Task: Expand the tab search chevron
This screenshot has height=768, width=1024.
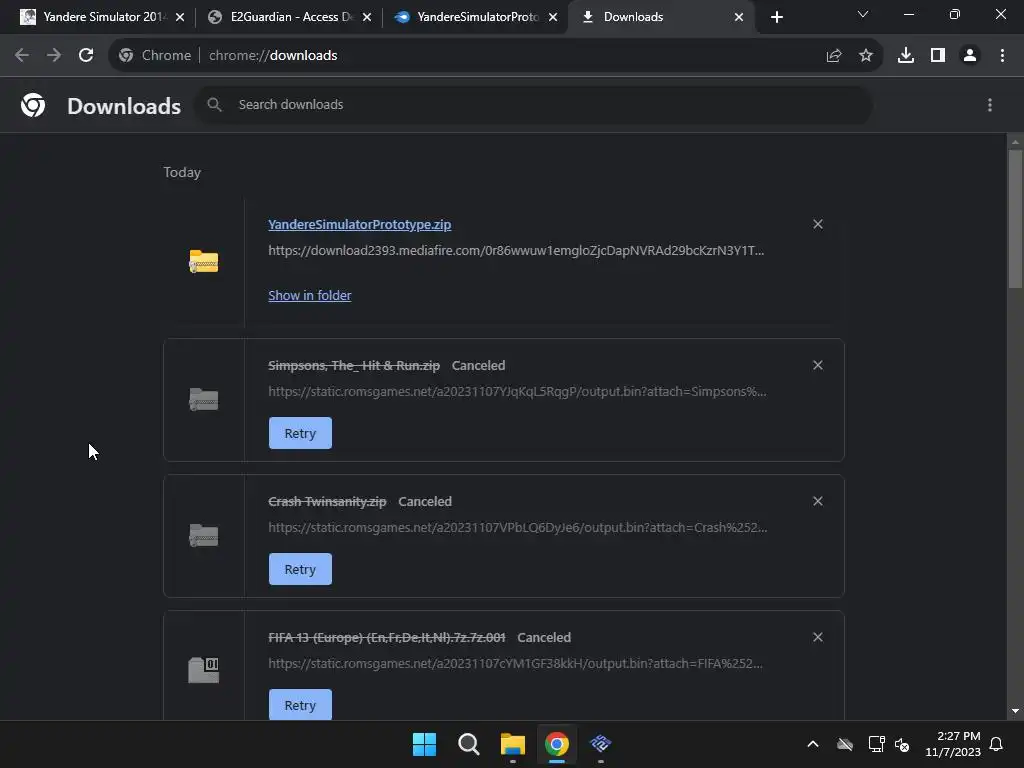Action: pos(863,14)
